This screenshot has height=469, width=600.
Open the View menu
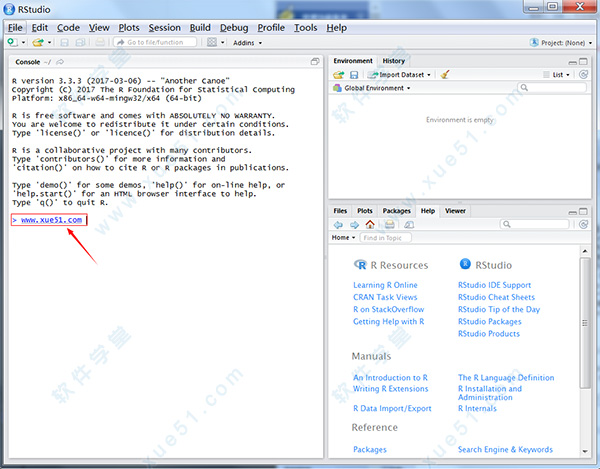99,28
